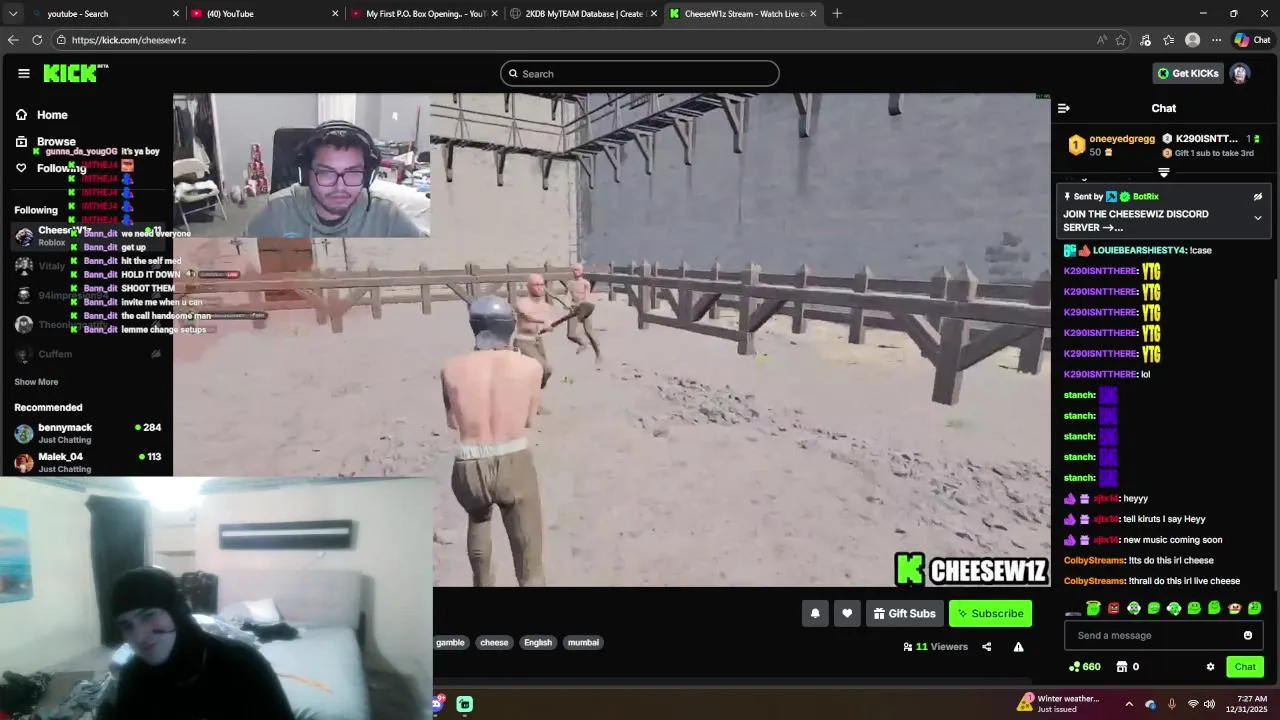The width and height of the screenshot is (1280, 720).
Task: Click the Send a message input
Action: click(1154, 636)
